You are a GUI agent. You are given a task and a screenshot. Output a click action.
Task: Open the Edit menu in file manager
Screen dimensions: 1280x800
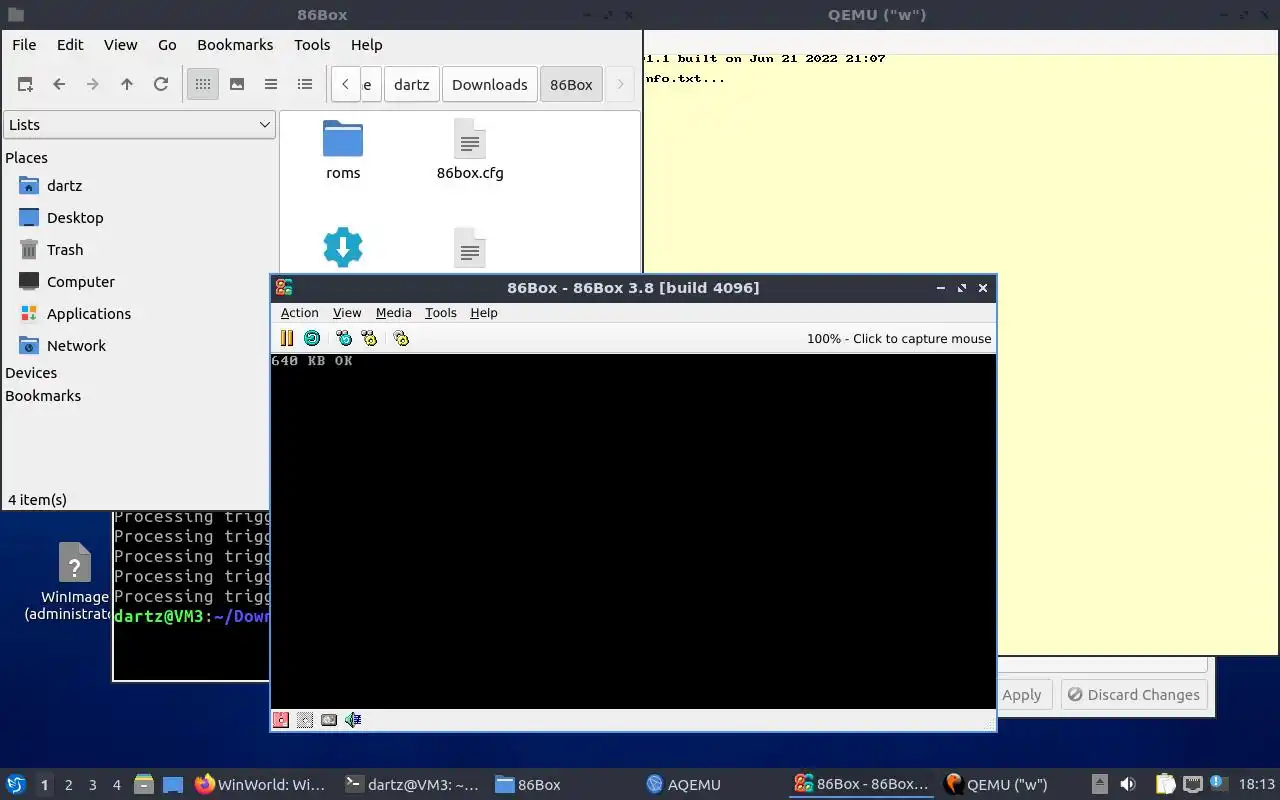pos(70,45)
